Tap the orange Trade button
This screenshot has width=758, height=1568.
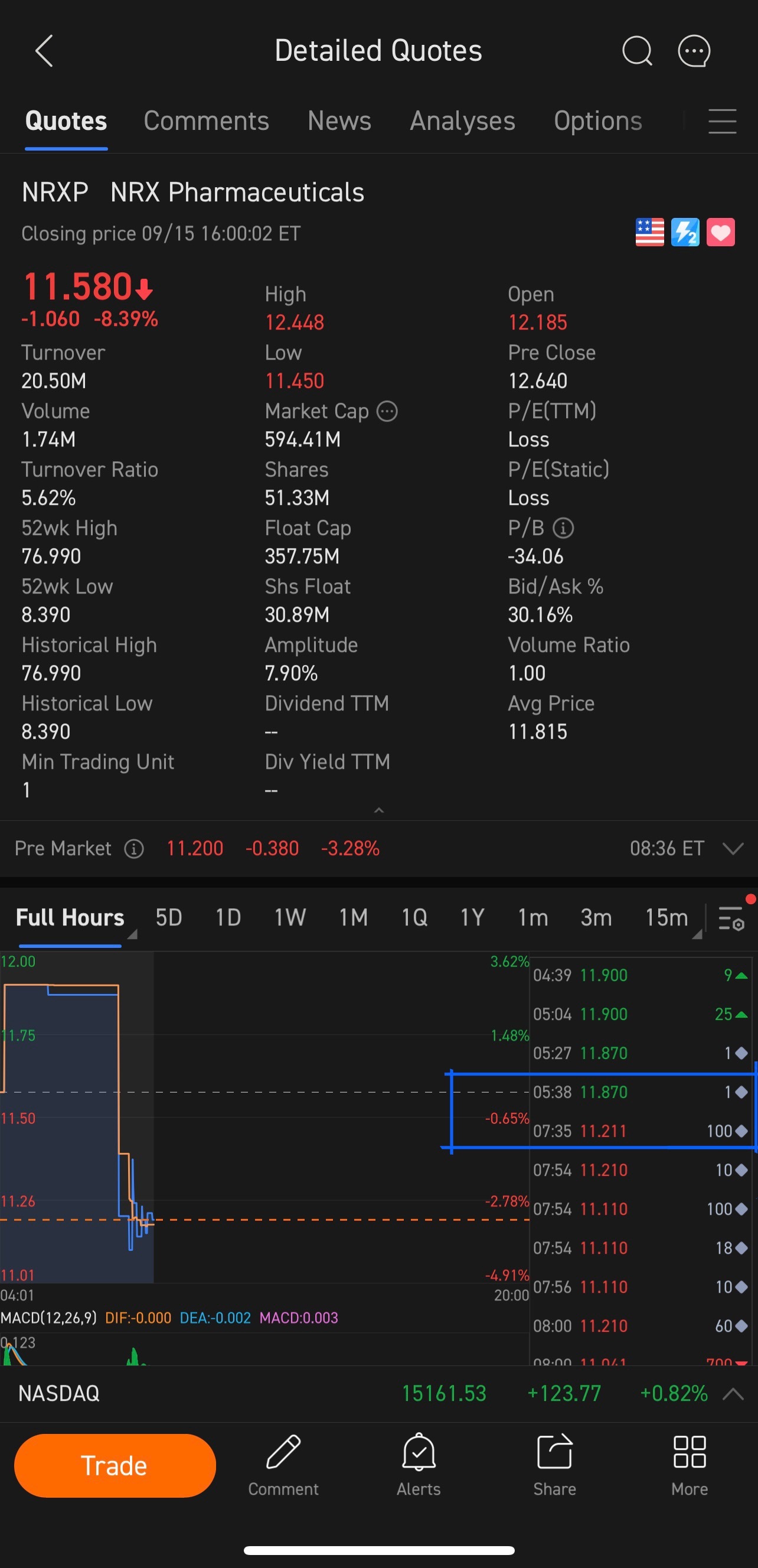coord(115,1466)
